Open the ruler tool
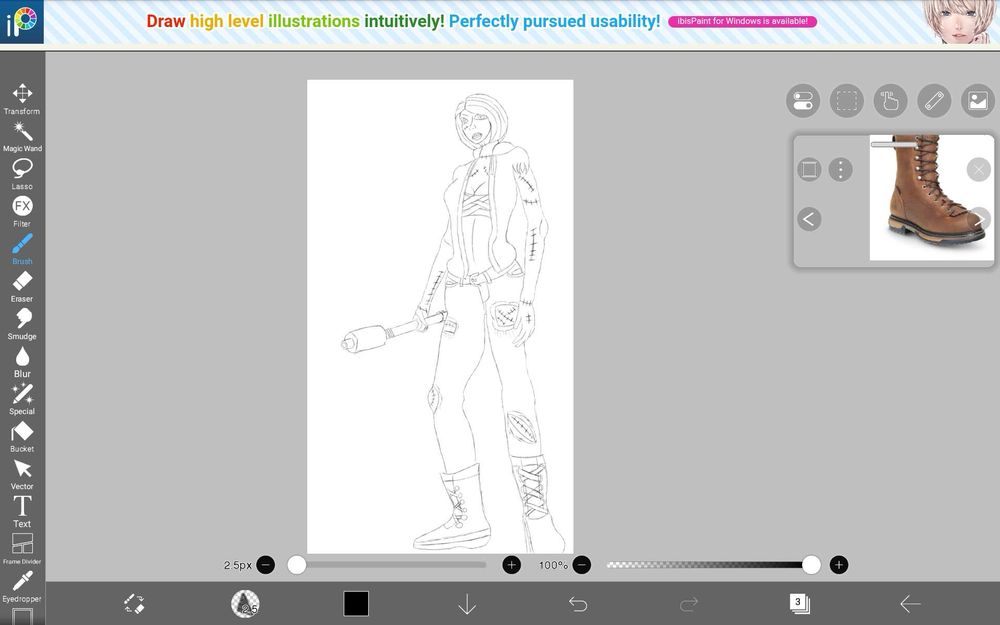 (x=934, y=101)
